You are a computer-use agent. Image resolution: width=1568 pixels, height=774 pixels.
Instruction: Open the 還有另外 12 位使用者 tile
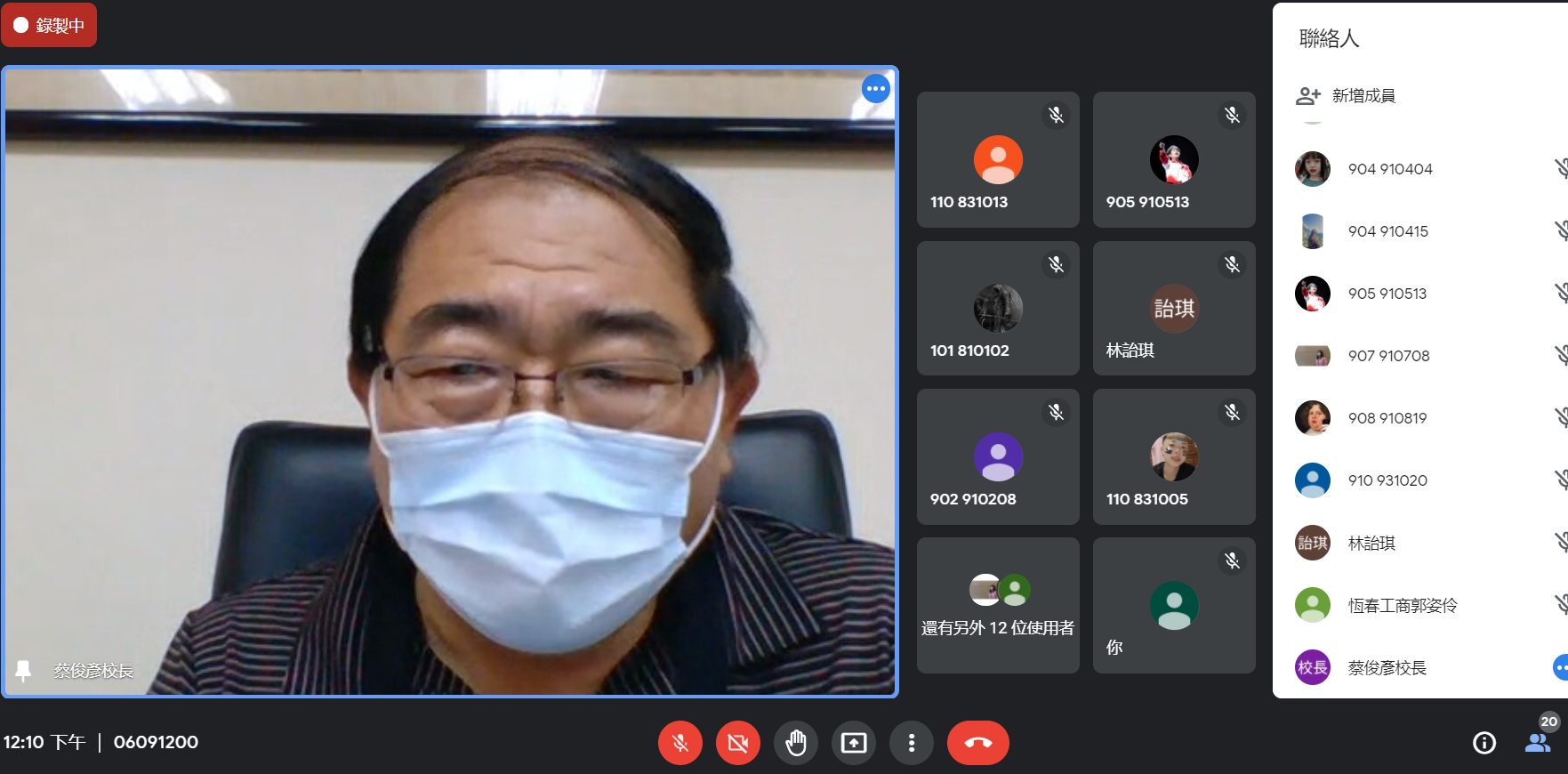pos(998,605)
